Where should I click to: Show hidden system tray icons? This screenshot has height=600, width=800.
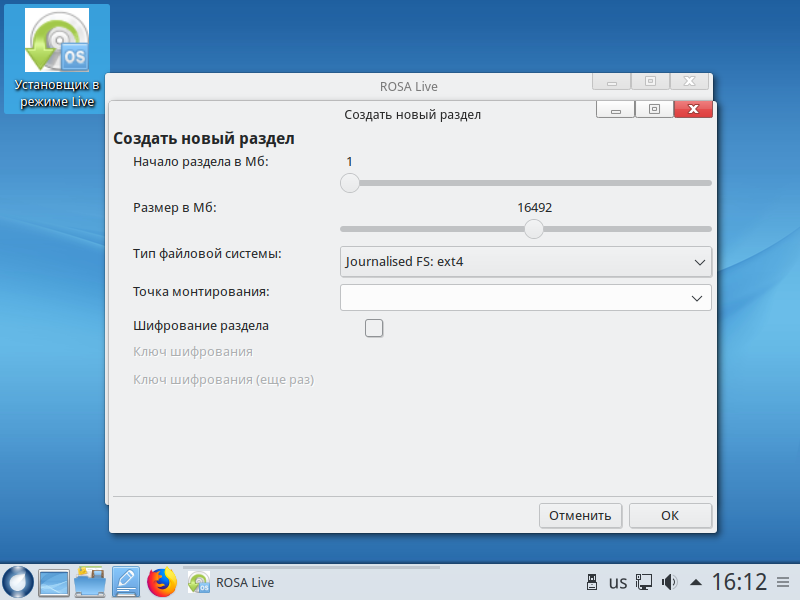(696, 582)
